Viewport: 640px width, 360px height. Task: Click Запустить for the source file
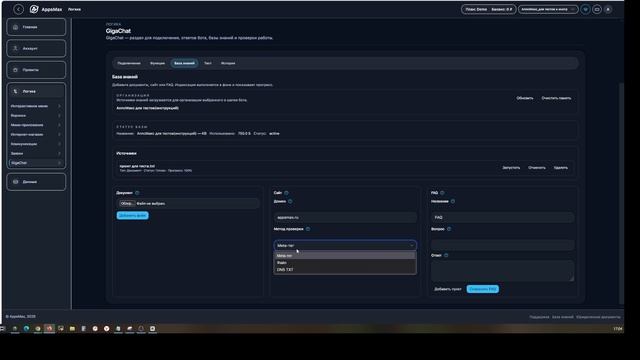click(511, 167)
